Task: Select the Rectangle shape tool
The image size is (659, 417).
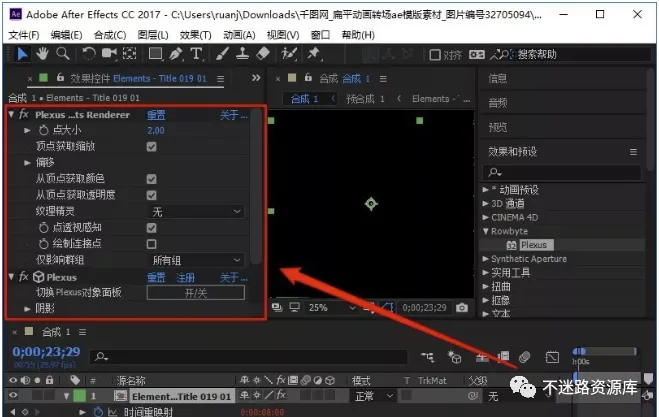Action: [x=156, y=54]
